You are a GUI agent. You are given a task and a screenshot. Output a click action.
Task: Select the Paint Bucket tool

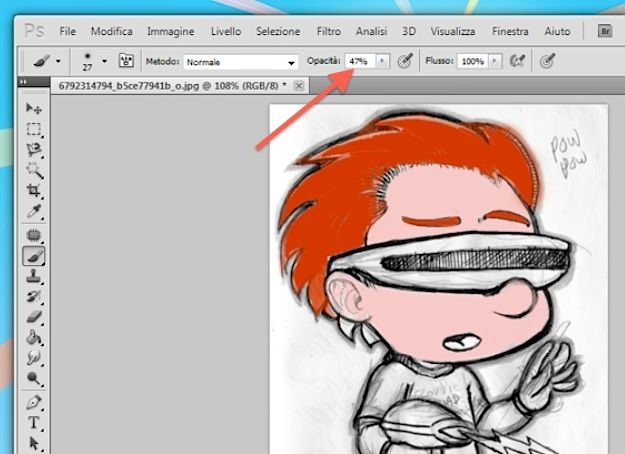pyautogui.click(x=34, y=338)
